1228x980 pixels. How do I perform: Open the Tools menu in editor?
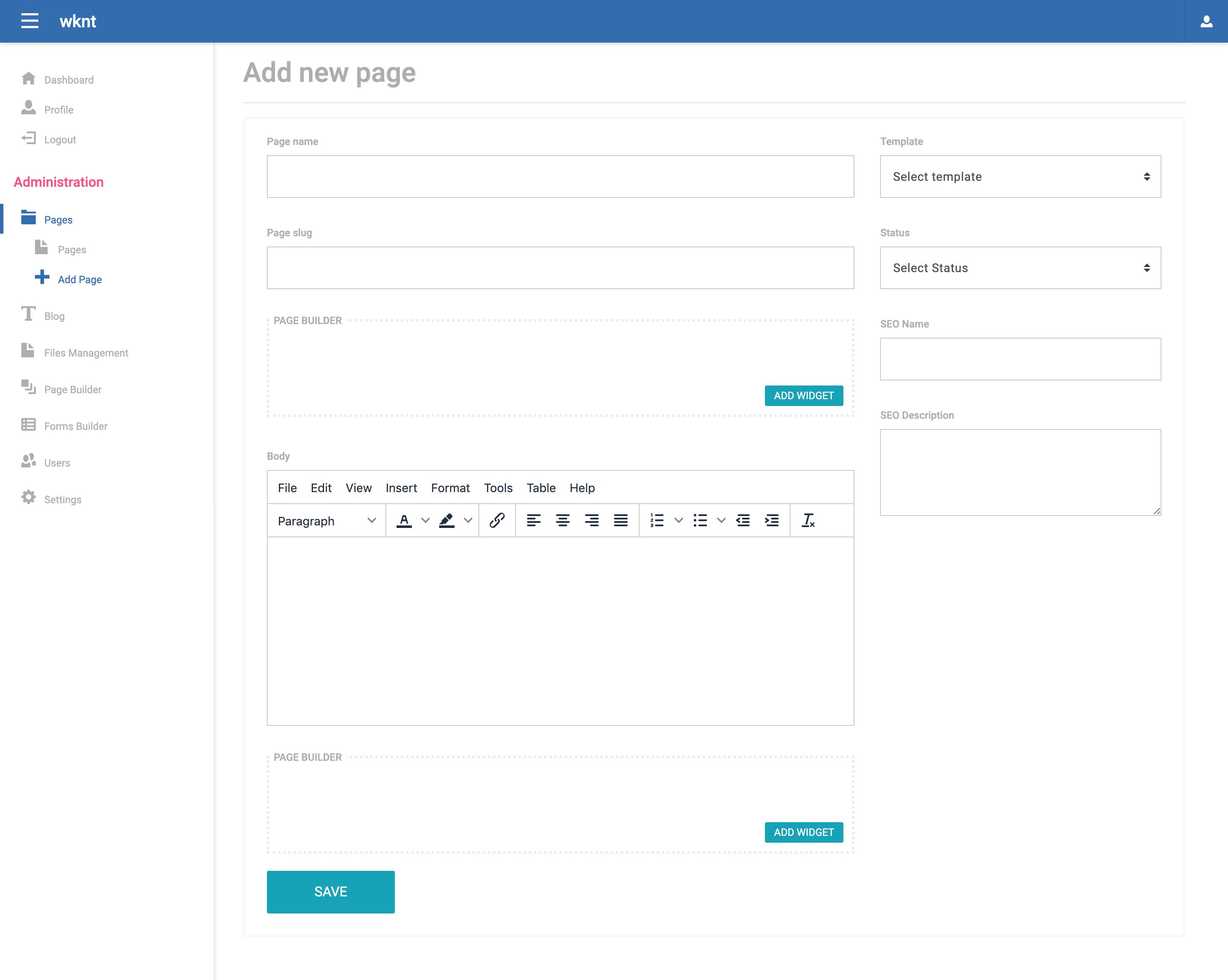(498, 488)
